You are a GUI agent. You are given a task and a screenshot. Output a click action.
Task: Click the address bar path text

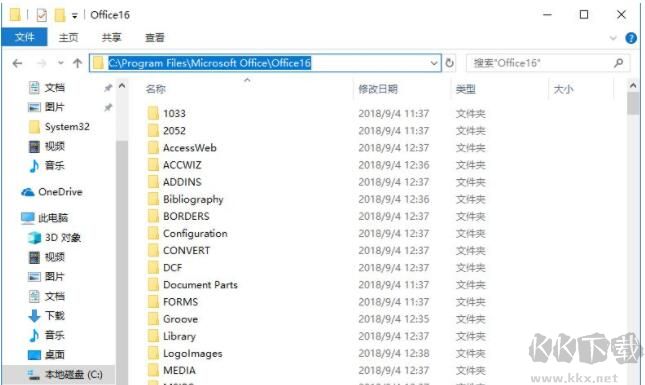pyautogui.click(x=209, y=63)
